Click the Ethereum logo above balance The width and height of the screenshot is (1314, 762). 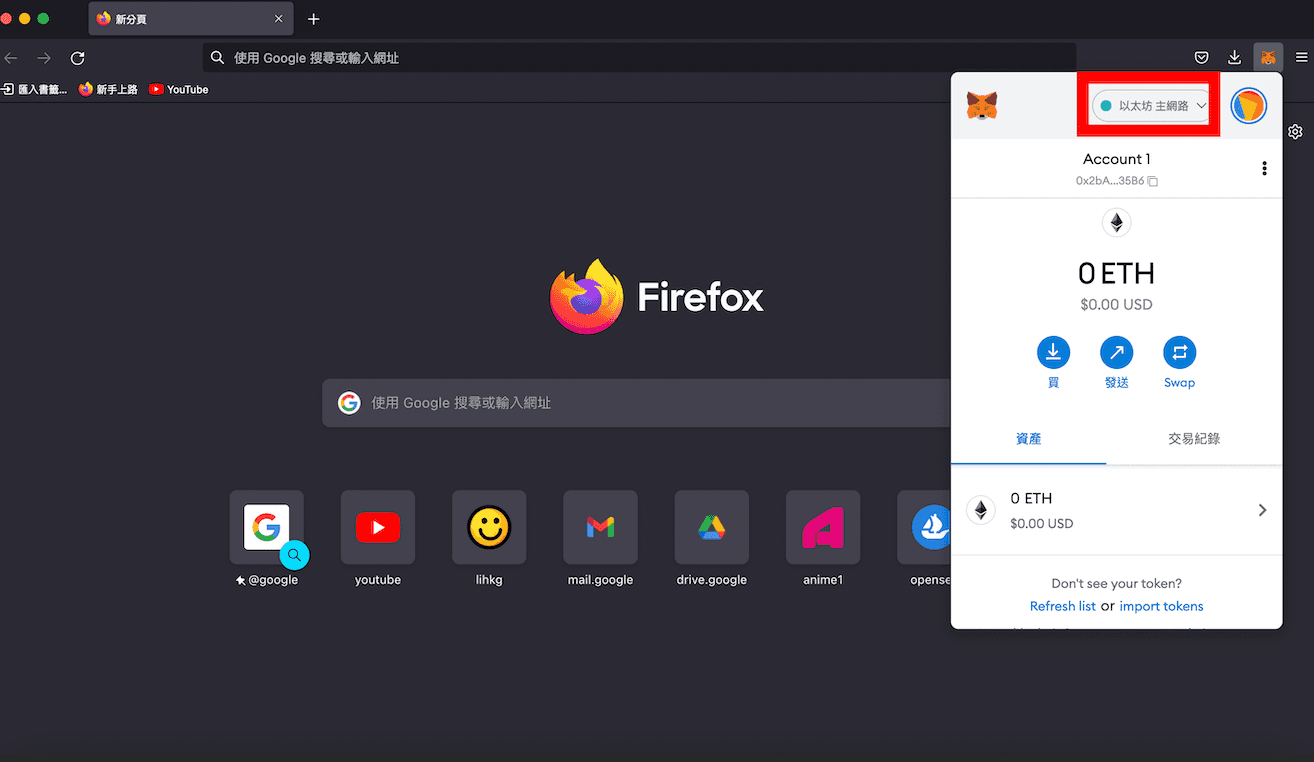tap(1117, 222)
